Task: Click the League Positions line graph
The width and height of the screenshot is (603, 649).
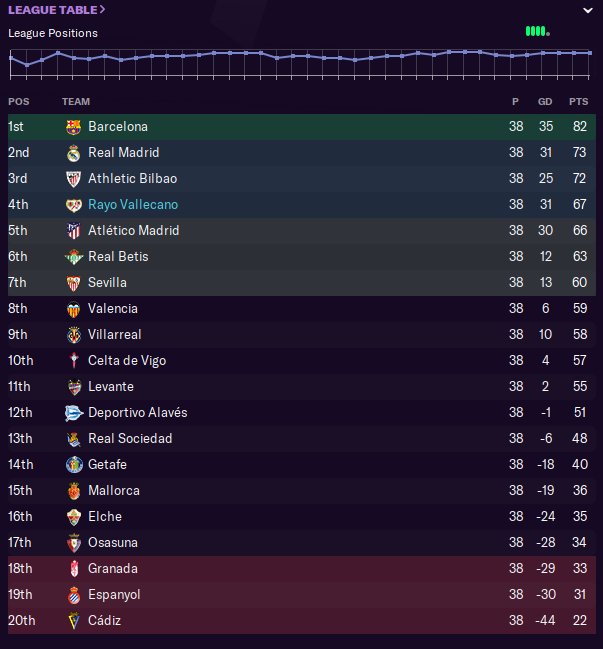Action: (300, 58)
